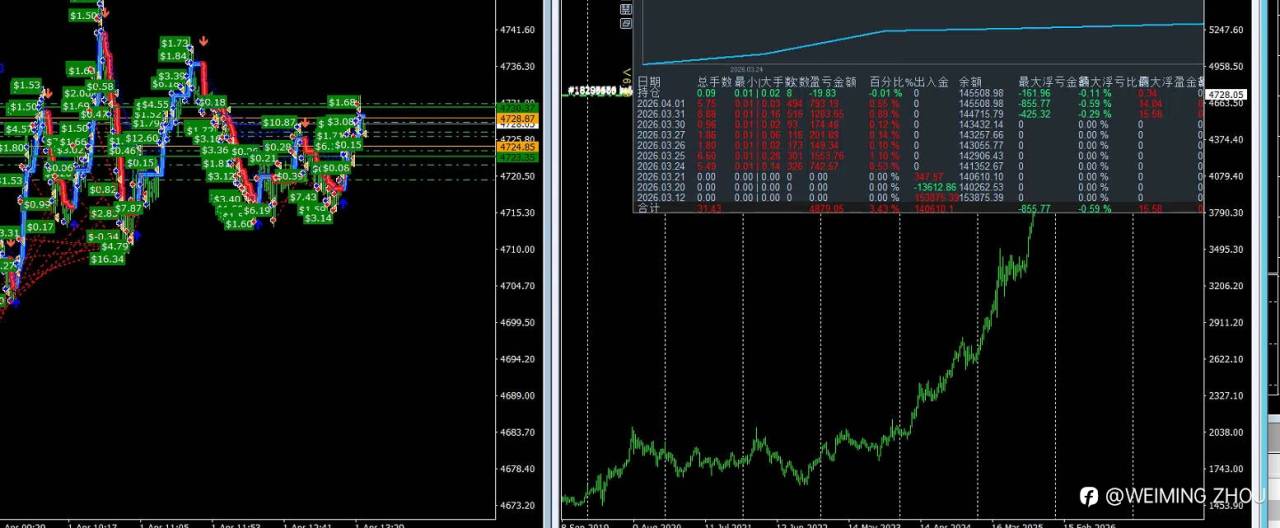1280x528 pixels.
Task: Click the $4.79 profit label
Action: (114, 246)
